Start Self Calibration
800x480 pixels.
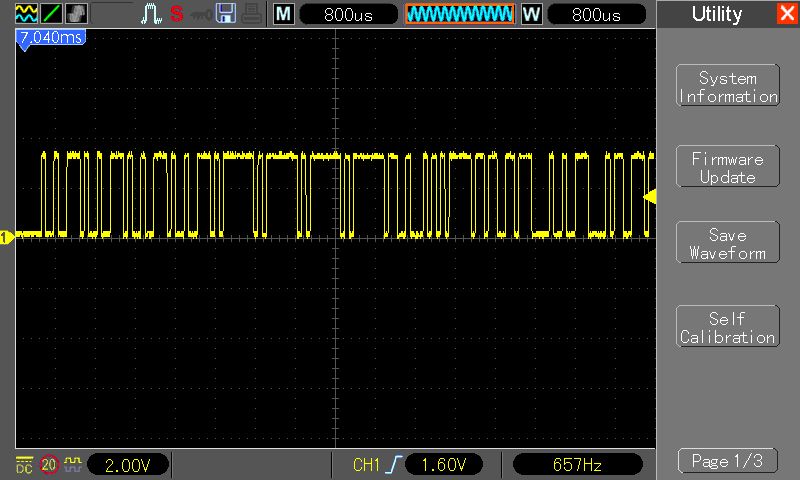tap(727, 328)
